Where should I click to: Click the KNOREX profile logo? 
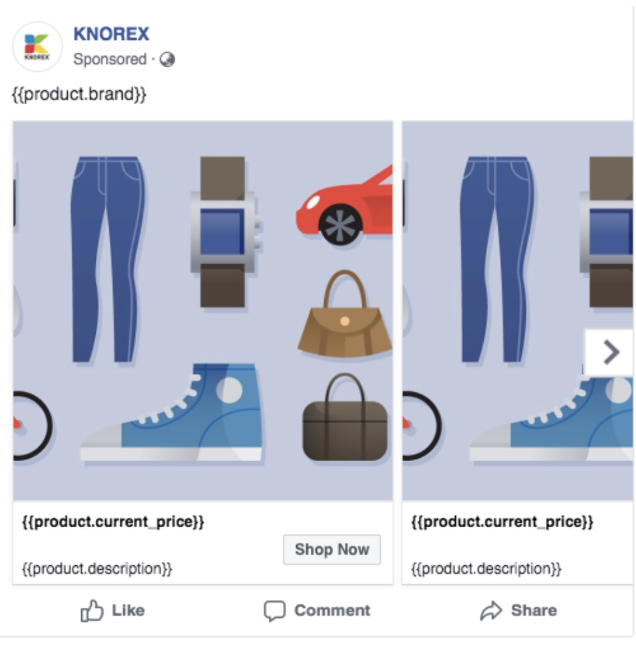click(x=37, y=46)
